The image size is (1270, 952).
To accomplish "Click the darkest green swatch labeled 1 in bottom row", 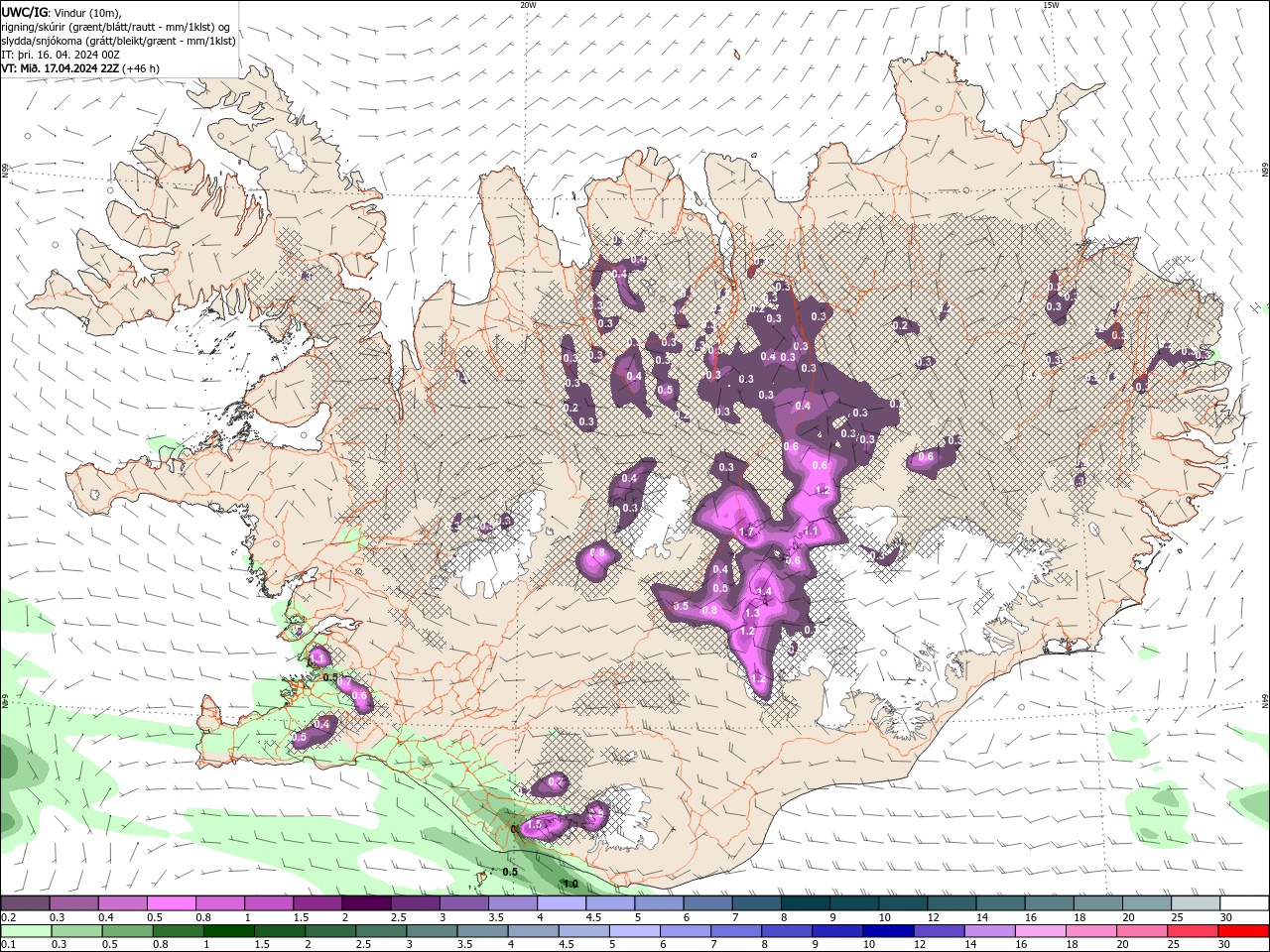I will click(x=228, y=931).
